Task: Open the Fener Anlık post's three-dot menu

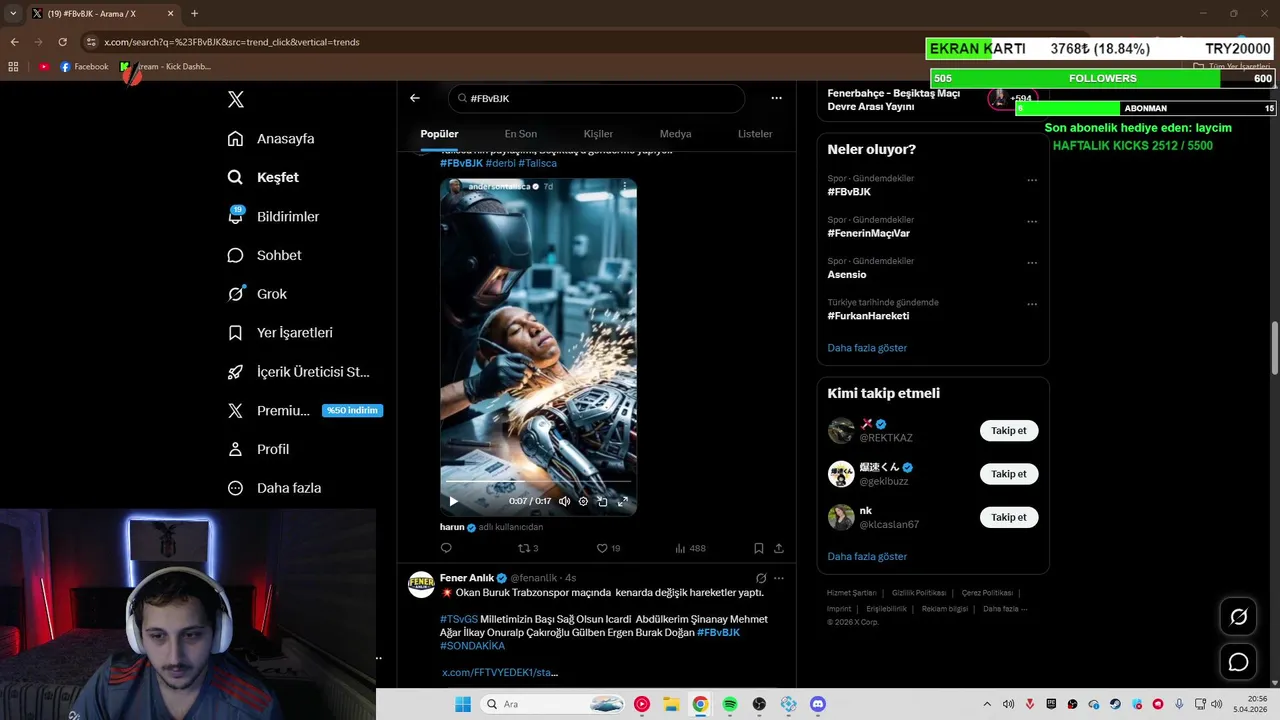Action: click(779, 578)
